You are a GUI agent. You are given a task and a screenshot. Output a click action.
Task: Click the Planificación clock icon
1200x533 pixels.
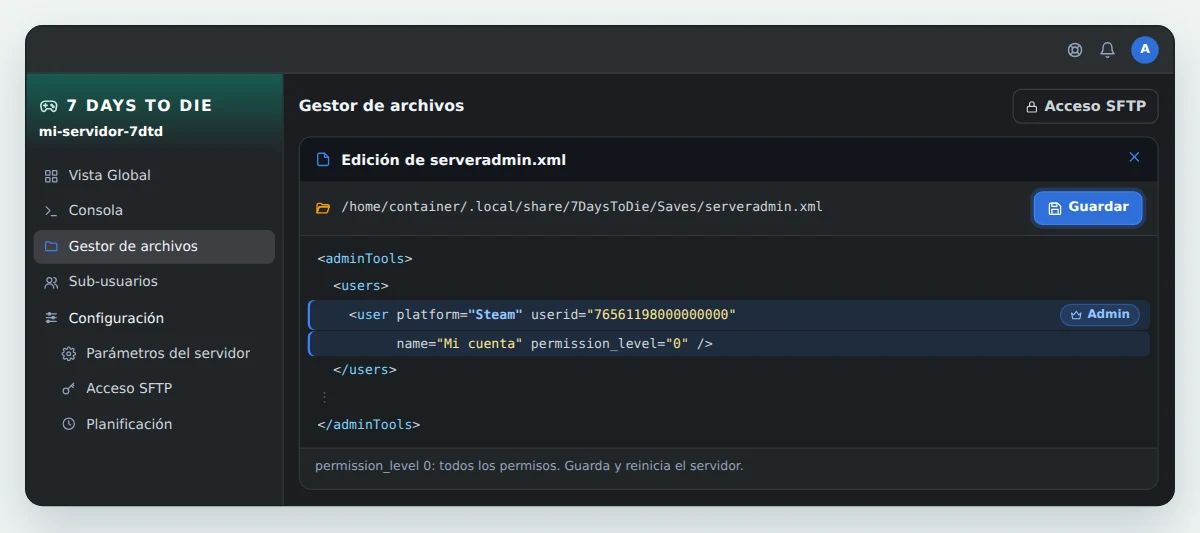(x=69, y=424)
